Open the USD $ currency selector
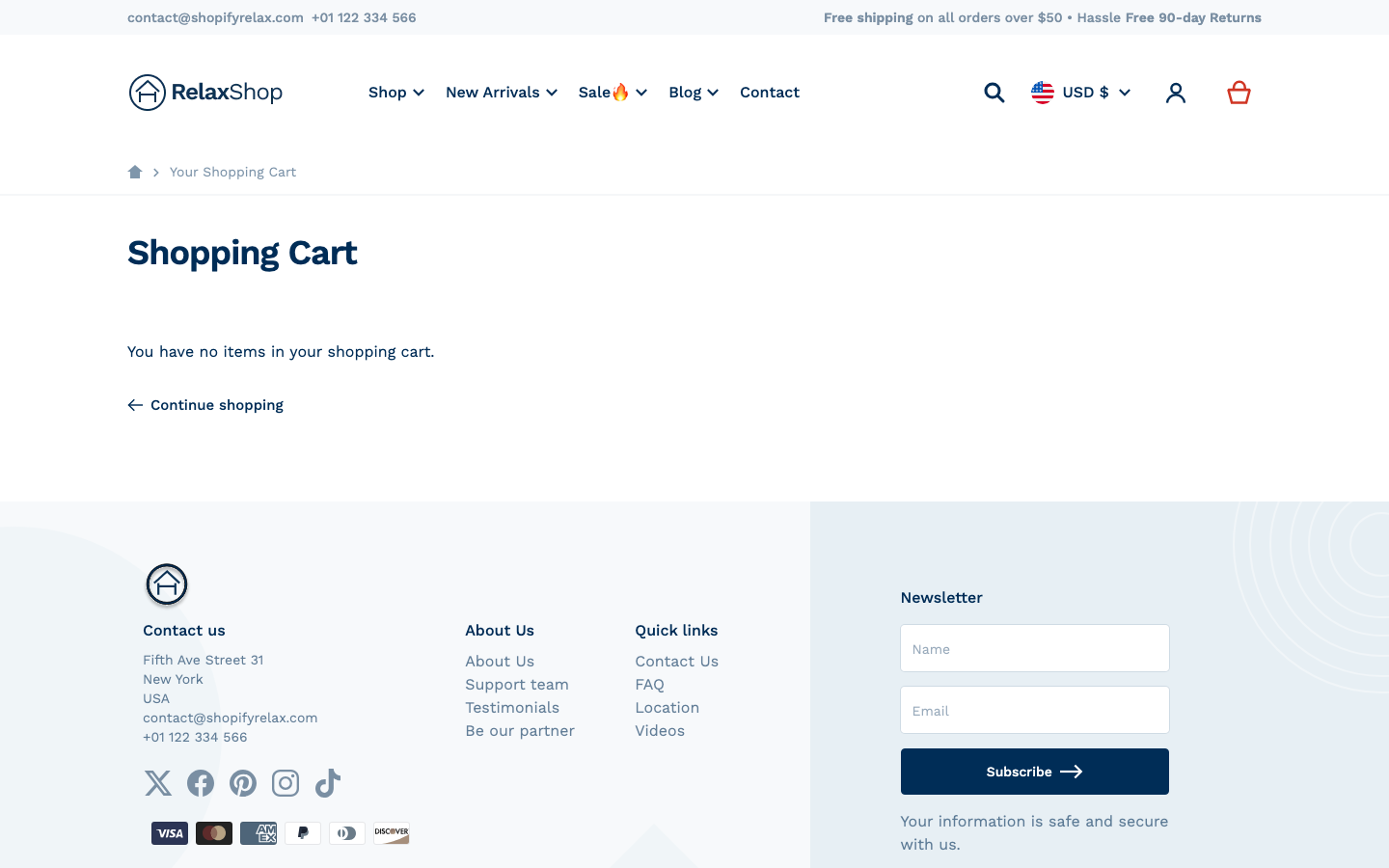This screenshot has height=868, width=1389. pyautogui.click(x=1081, y=93)
